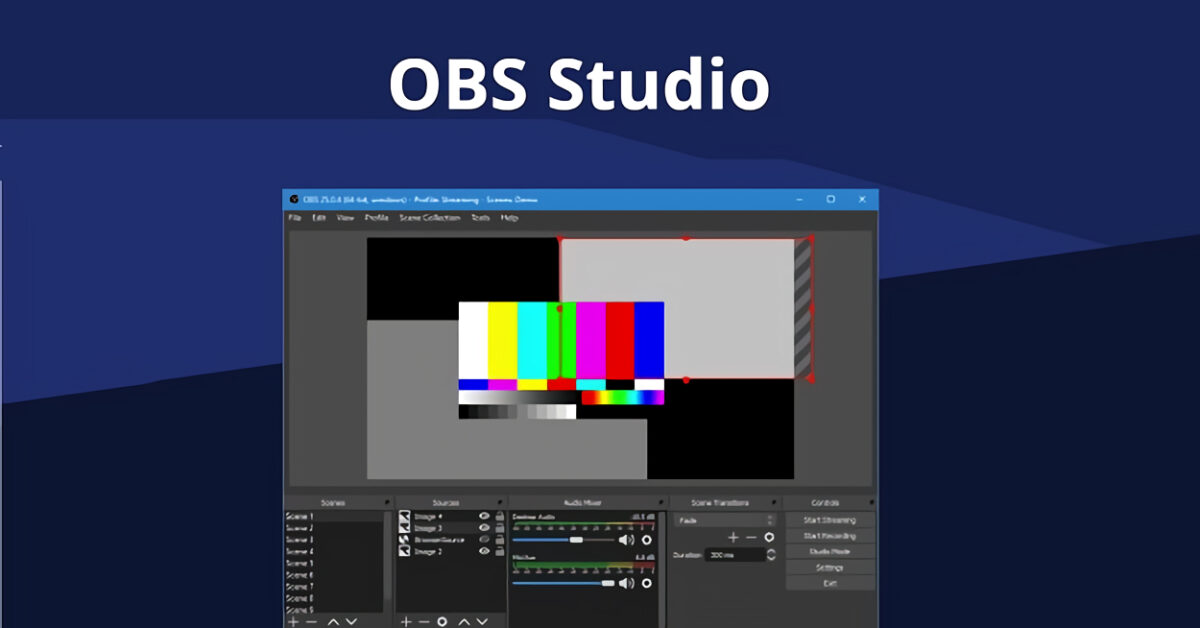The image size is (1200, 628).
Task: Open properties gear icon in Sources panel
Action: 442,621
